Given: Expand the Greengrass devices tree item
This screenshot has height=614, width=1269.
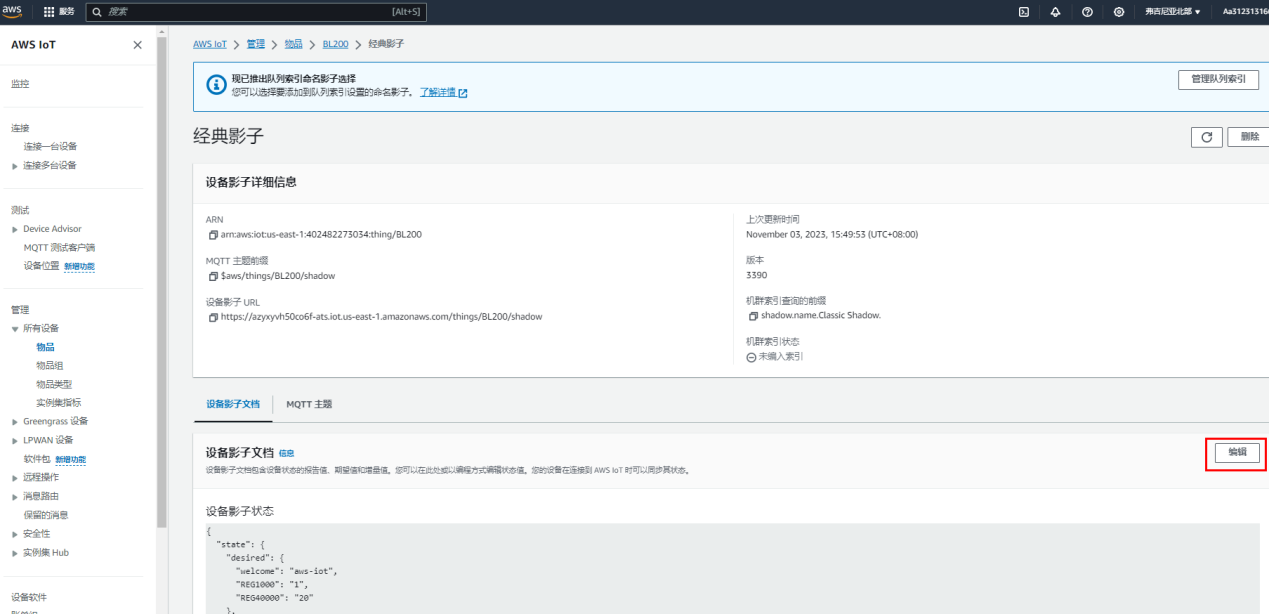Looking at the screenshot, I should click(15, 421).
